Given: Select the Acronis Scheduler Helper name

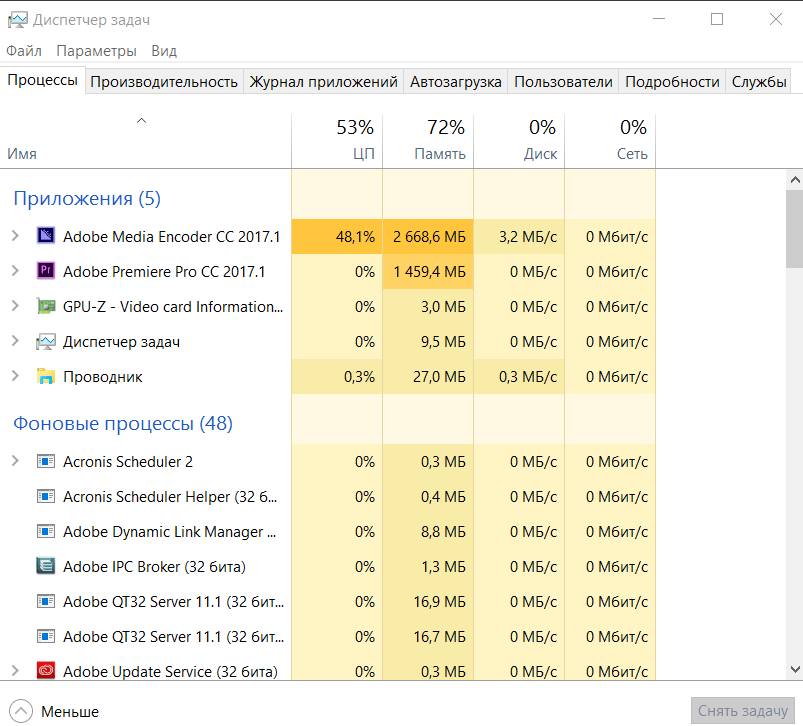Looking at the screenshot, I should [x=170, y=497].
